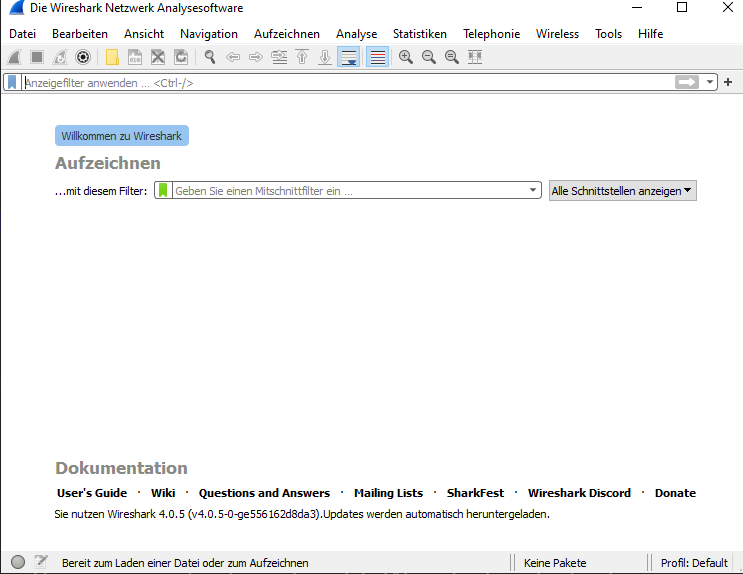Open the Statistiken menu
The height and width of the screenshot is (574, 743).
tap(420, 34)
